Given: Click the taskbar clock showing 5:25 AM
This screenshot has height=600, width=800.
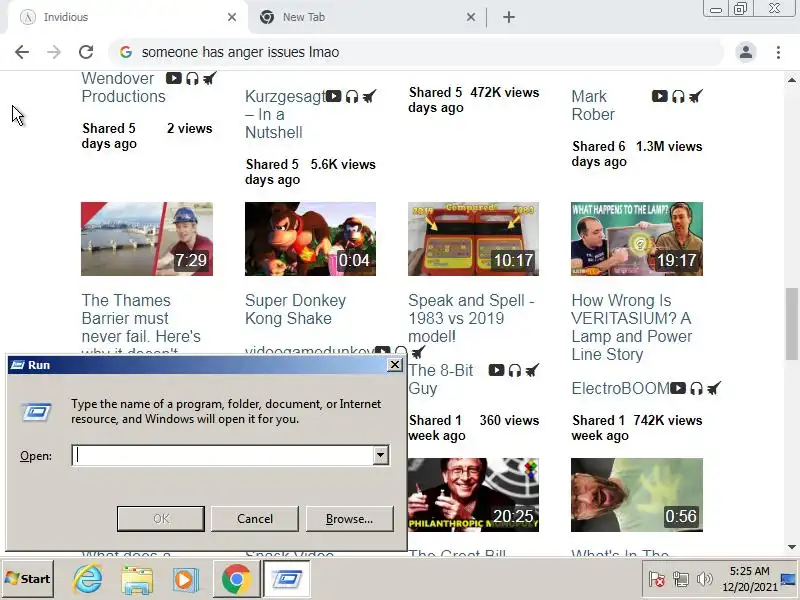Looking at the screenshot, I should point(749,579).
